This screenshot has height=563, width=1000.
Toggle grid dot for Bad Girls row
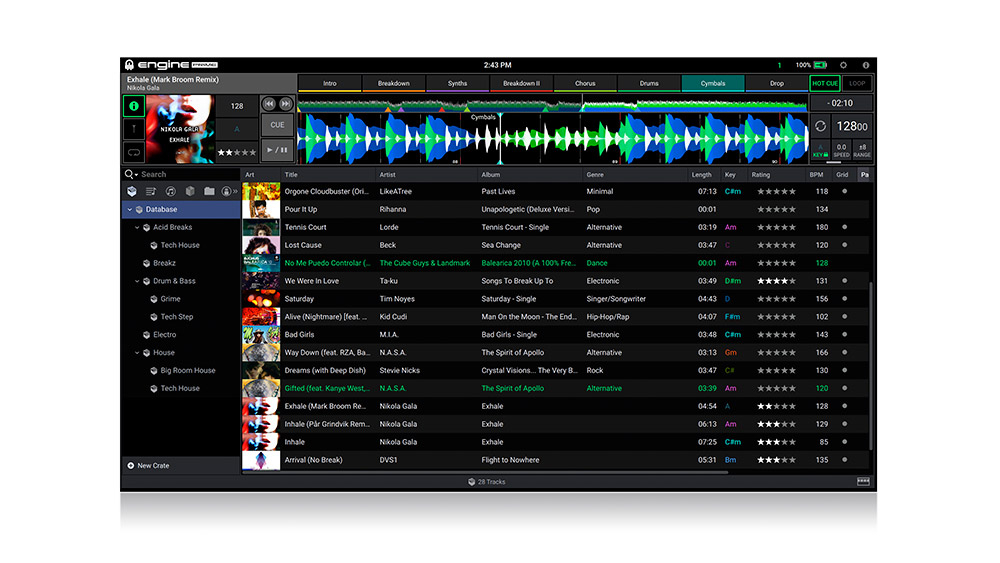[844, 335]
